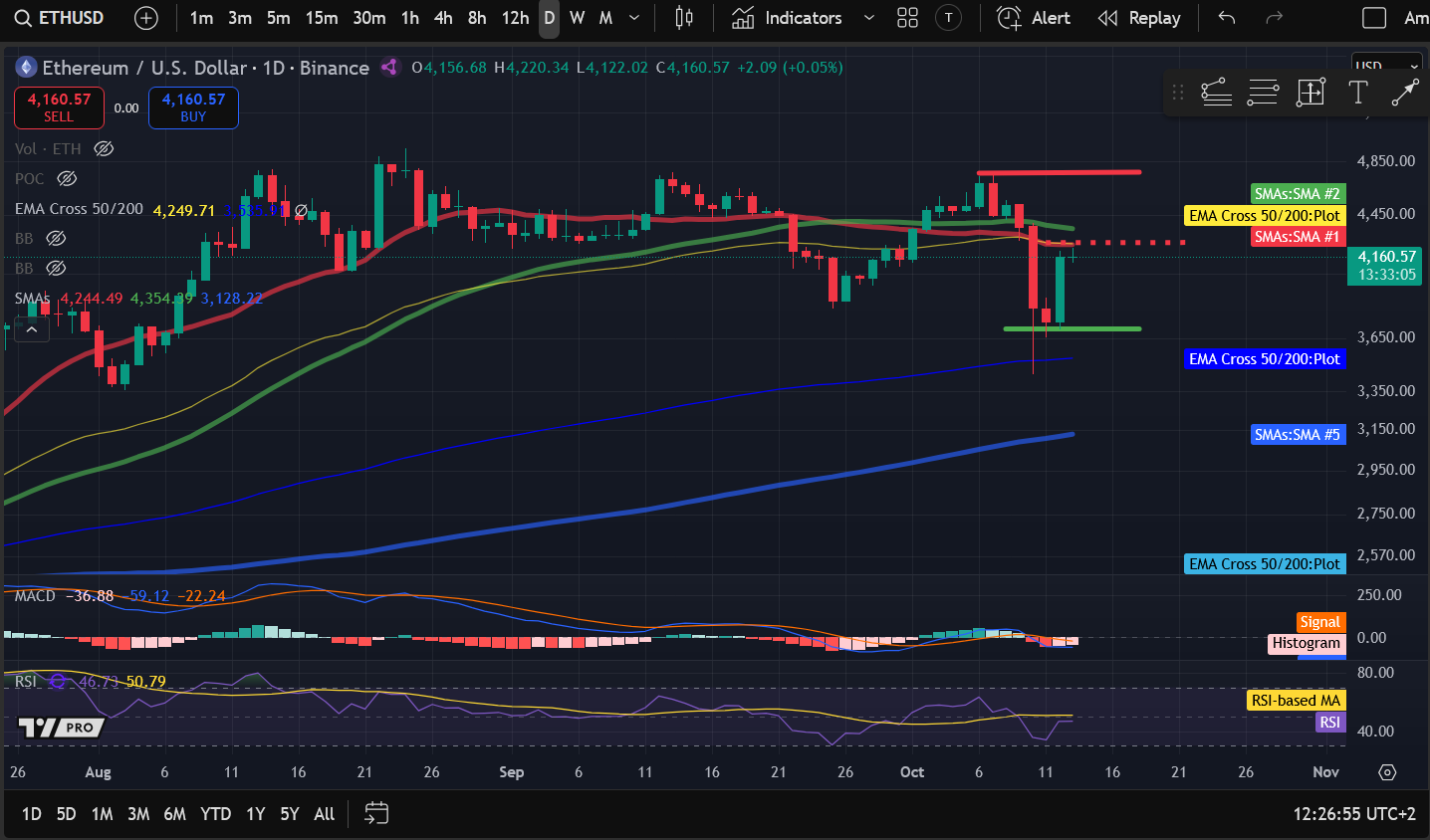Select the MACD indicator legend
The width and height of the screenshot is (1430, 840).
(35, 596)
